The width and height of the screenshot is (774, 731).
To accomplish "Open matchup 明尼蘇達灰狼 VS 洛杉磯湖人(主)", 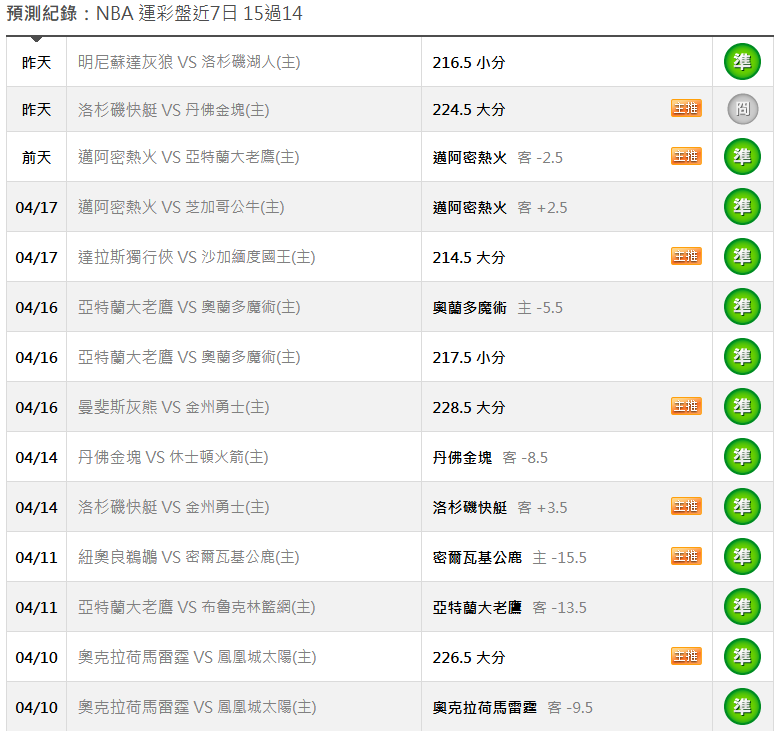I will (x=189, y=62).
